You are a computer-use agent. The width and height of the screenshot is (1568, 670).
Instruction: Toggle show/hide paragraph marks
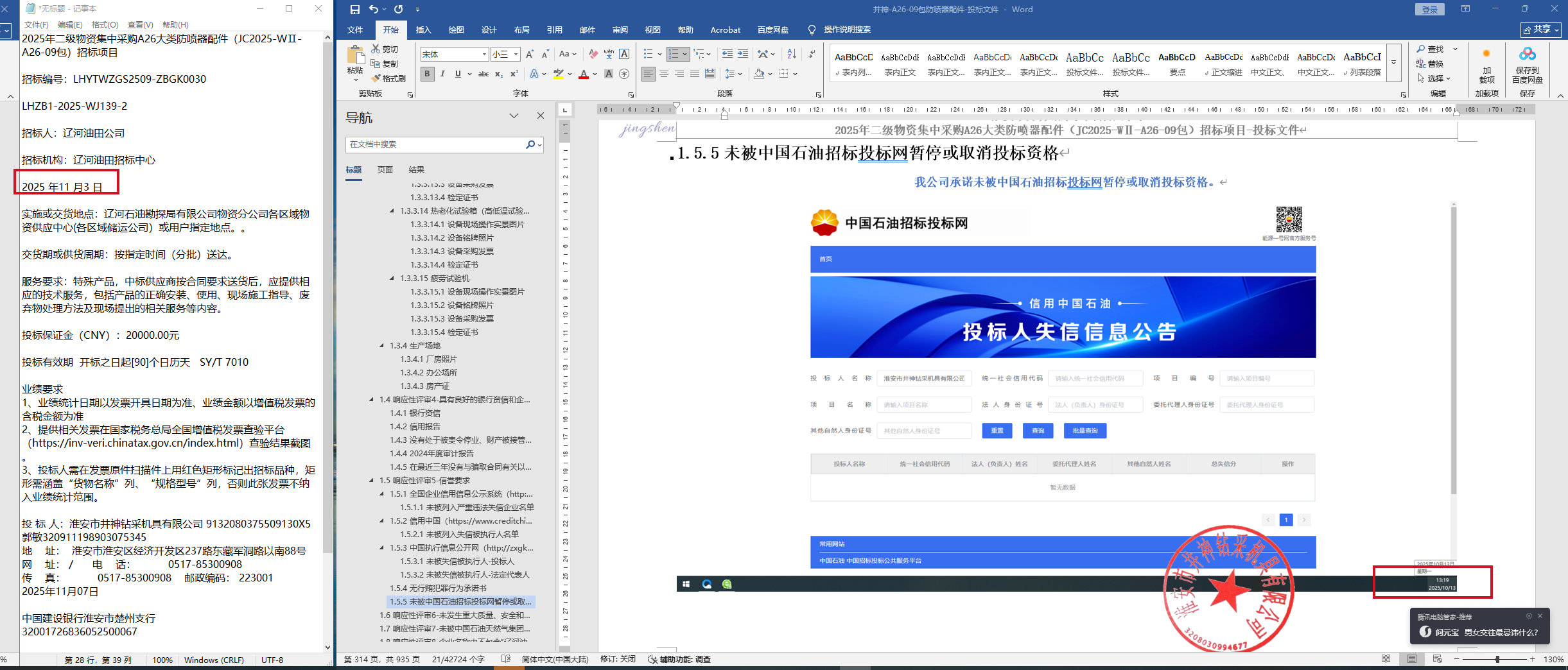pyautogui.click(x=812, y=55)
